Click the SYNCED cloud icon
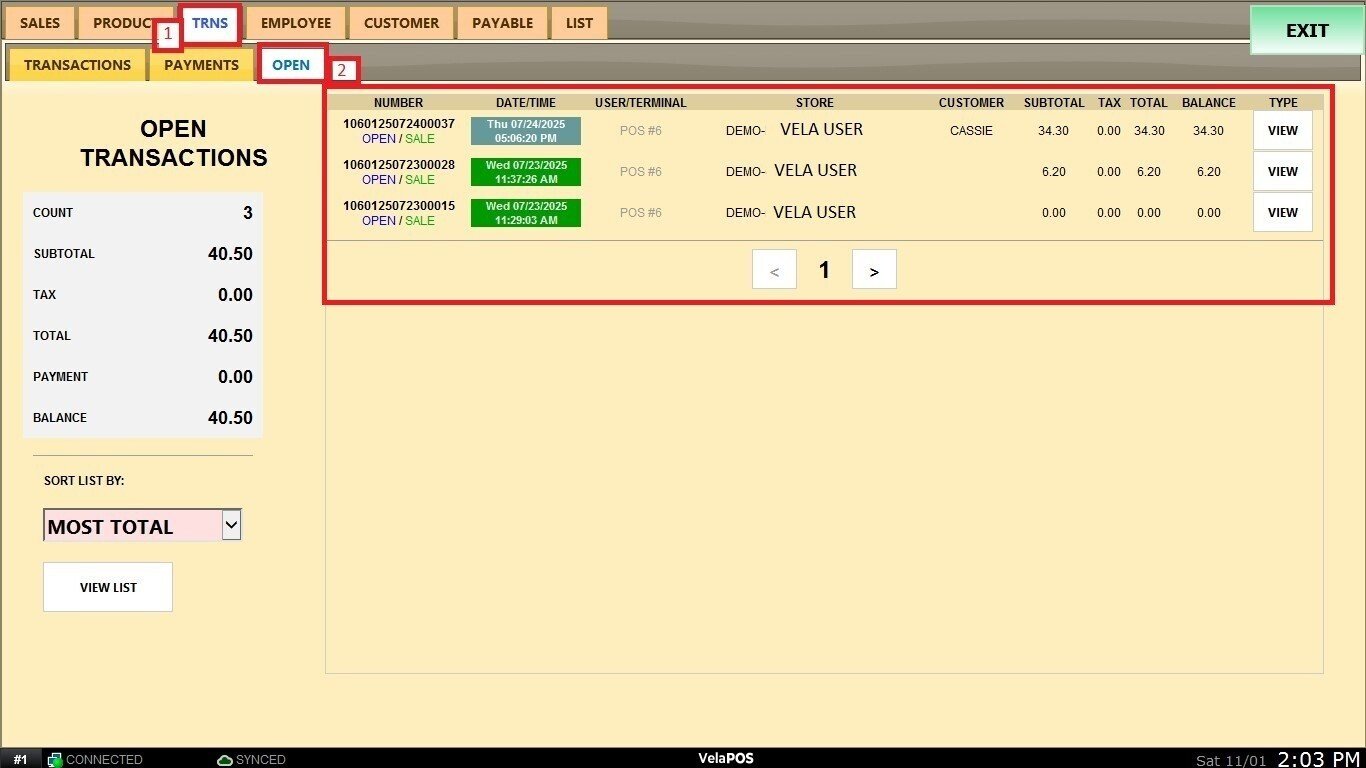This screenshot has width=1366, height=768. coord(225,760)
